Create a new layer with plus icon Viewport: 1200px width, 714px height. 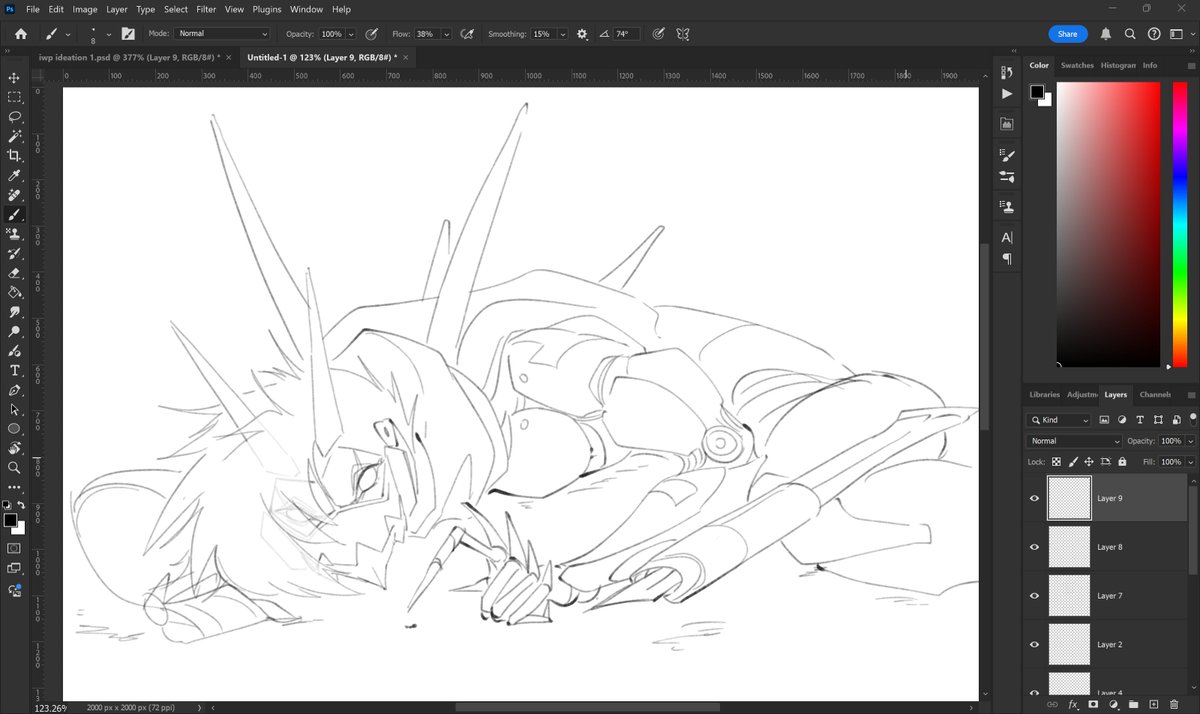tap(1153, 704)
